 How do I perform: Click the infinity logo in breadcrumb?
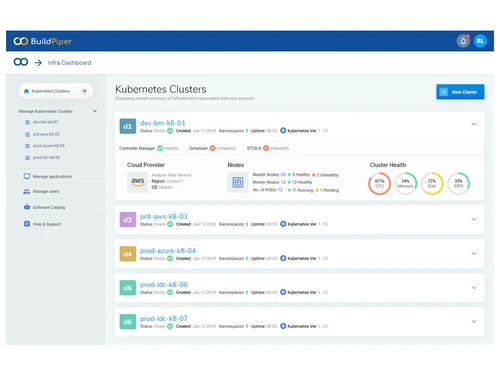coord(21,62)
